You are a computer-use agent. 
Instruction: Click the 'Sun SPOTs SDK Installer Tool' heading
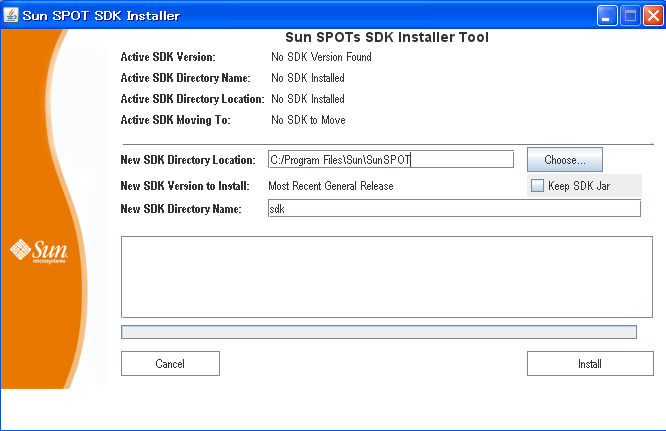pyautogui.click(x=387, y=37)
